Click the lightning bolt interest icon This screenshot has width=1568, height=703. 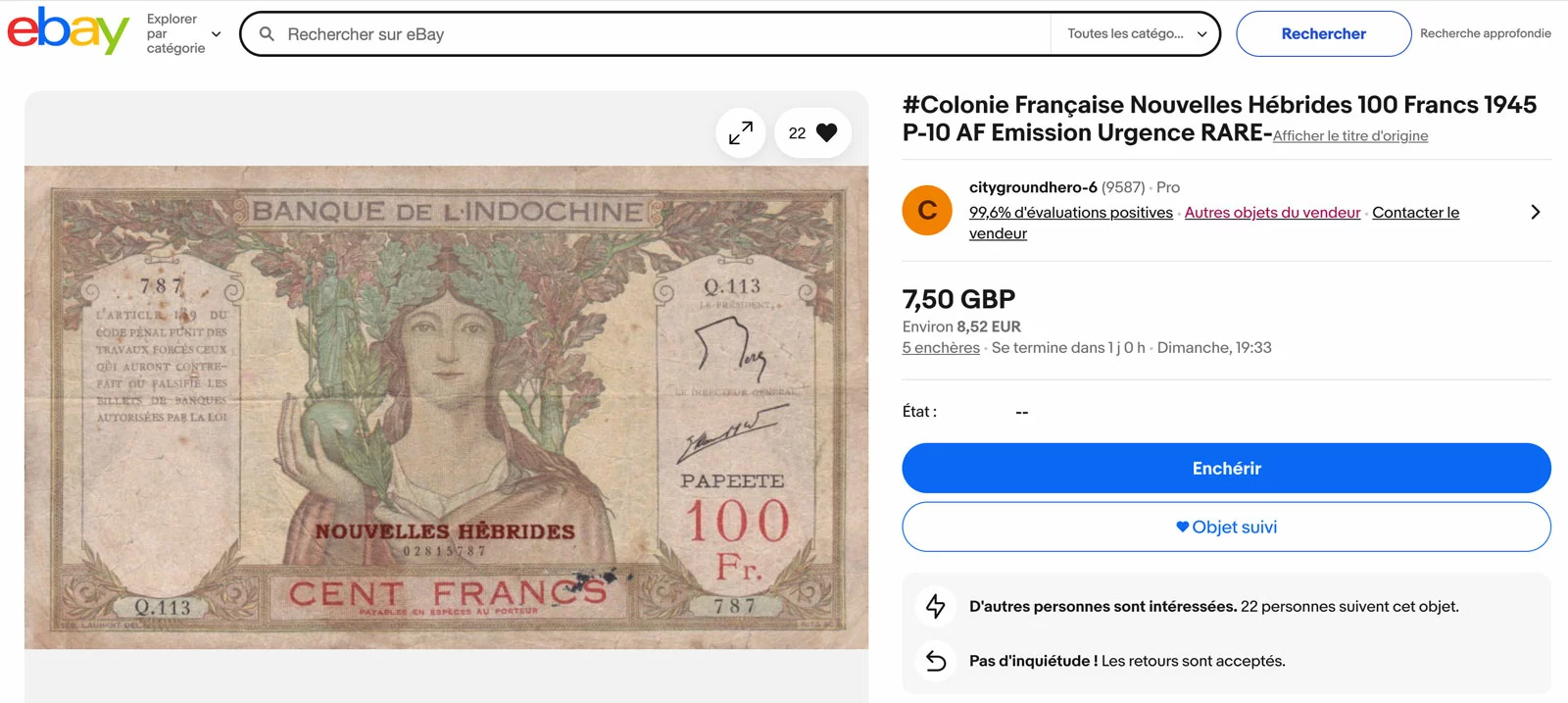[x=936, y=606]
